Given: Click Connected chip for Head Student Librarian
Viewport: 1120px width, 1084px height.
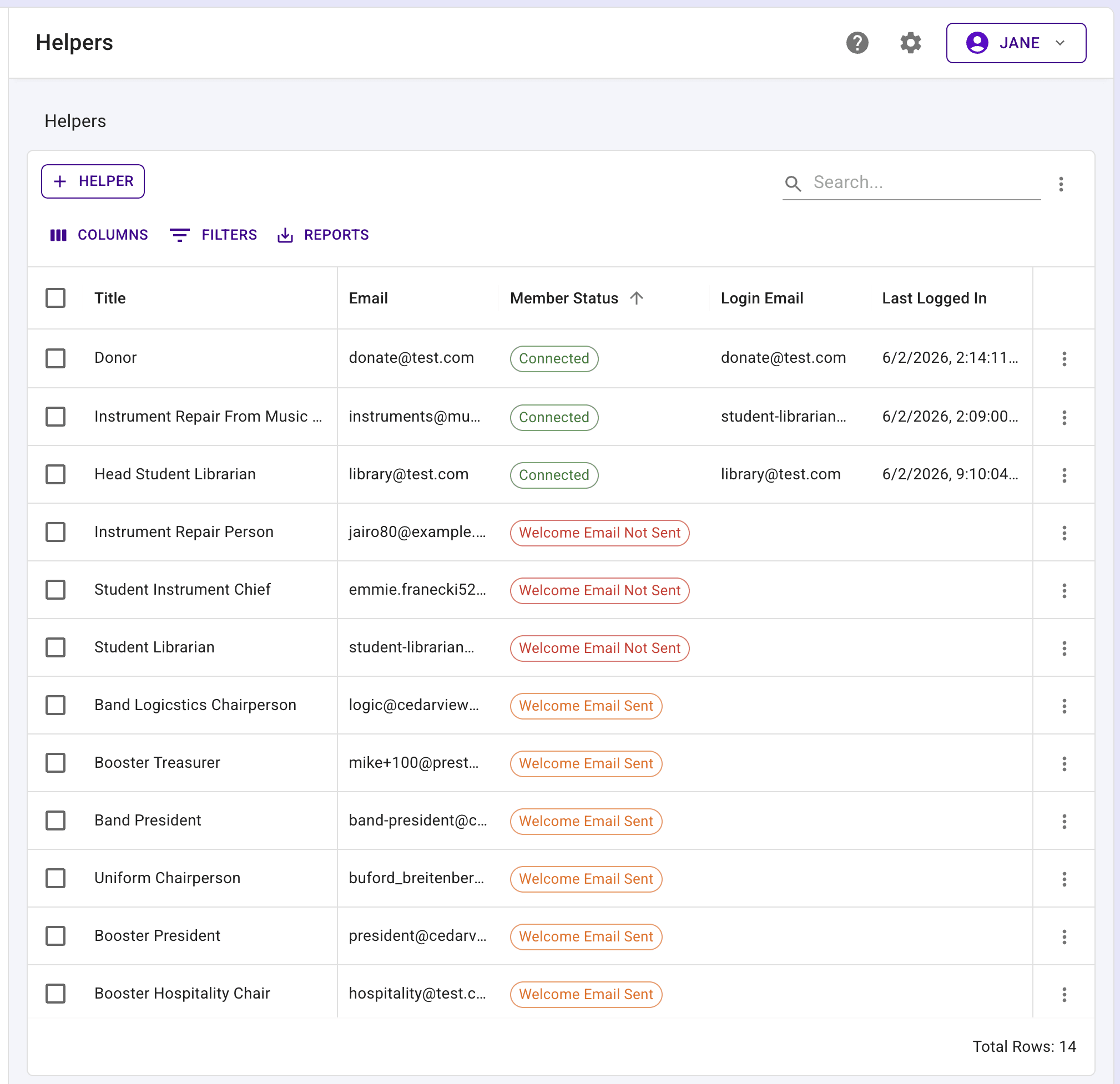Looking at the screenshot, I should pyautogui.click(x=554, y=475).
